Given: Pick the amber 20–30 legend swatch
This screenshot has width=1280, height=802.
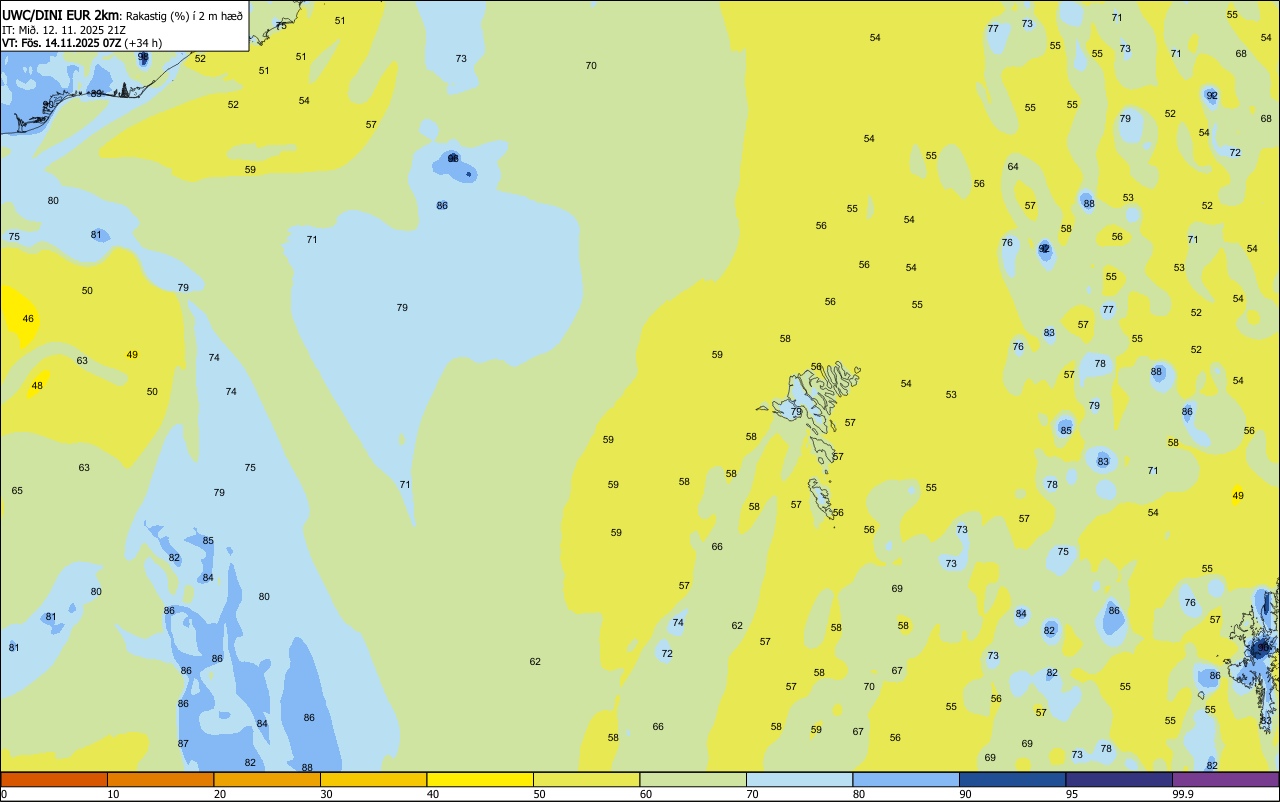Looking at the screenshot, I should click(x=267, y=779).
